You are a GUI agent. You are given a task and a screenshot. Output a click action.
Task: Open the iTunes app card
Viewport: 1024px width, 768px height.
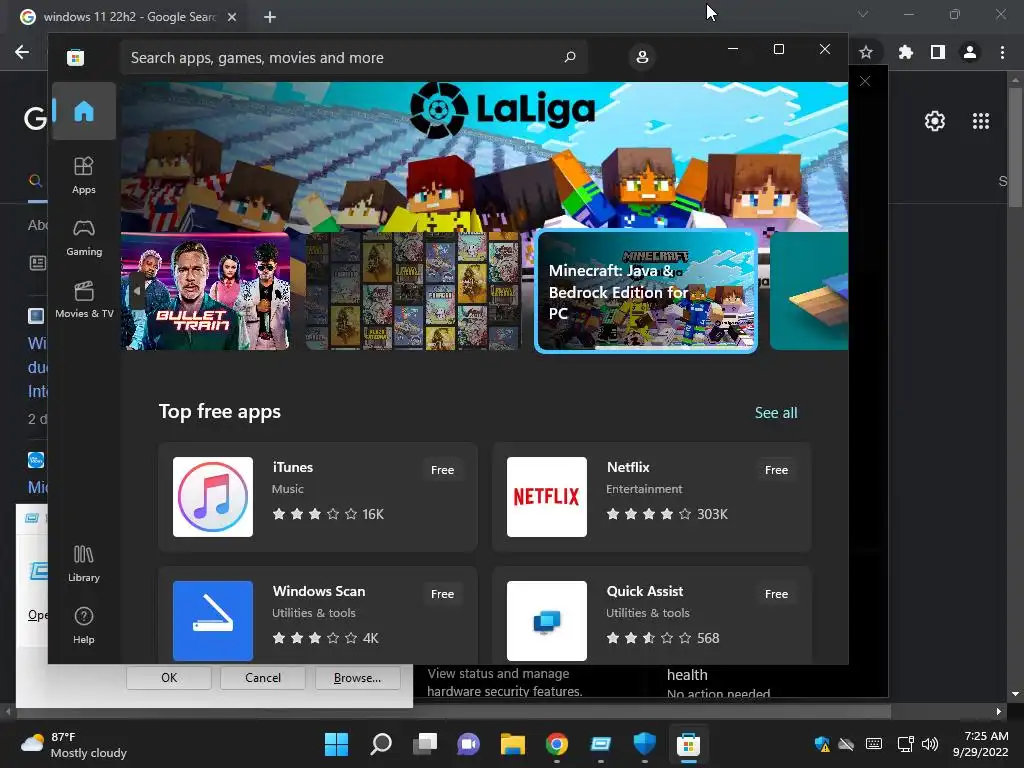click(317, 497)
